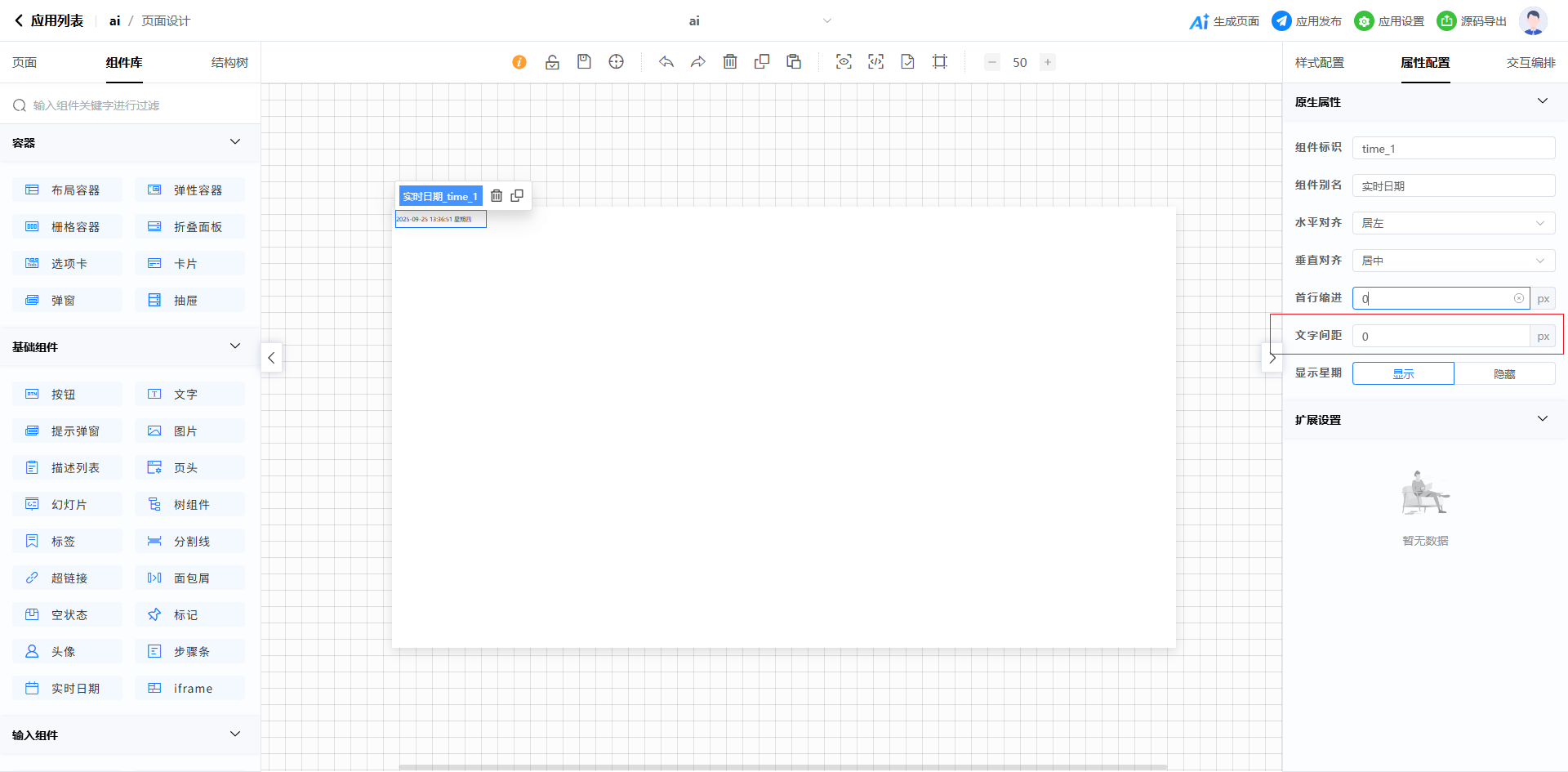Viewport: 1568px width, 772px height.
Task: Open the code view icon
Action: pyautogui.click(x=875, y=62)
